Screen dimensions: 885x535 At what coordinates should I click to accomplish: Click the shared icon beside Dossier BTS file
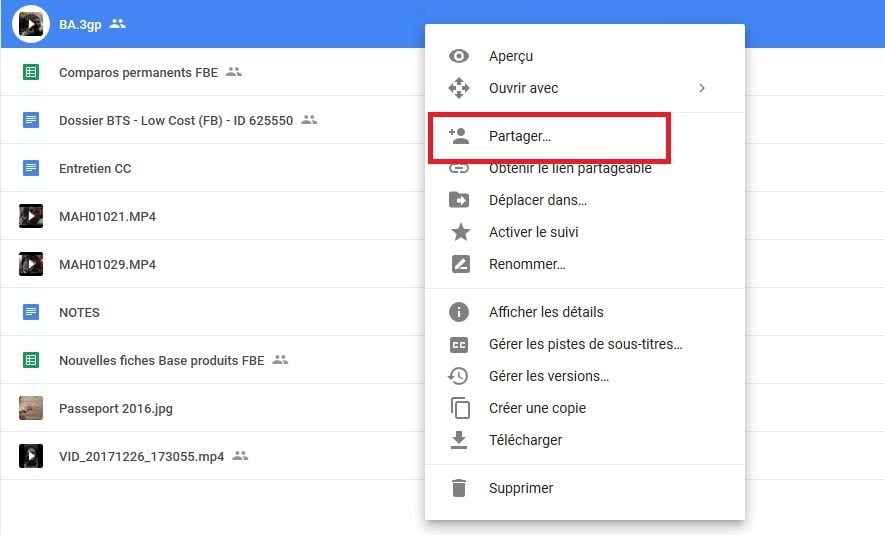309,120
